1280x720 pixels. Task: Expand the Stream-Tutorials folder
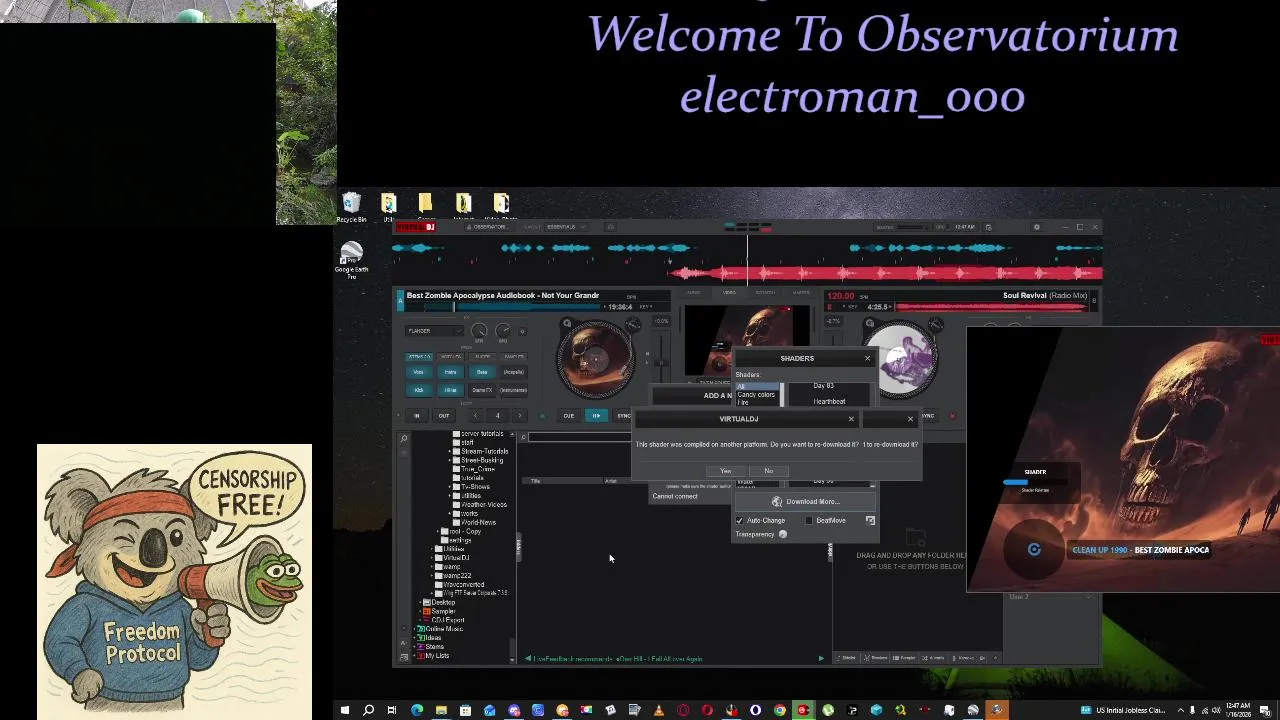pos(451,451)
